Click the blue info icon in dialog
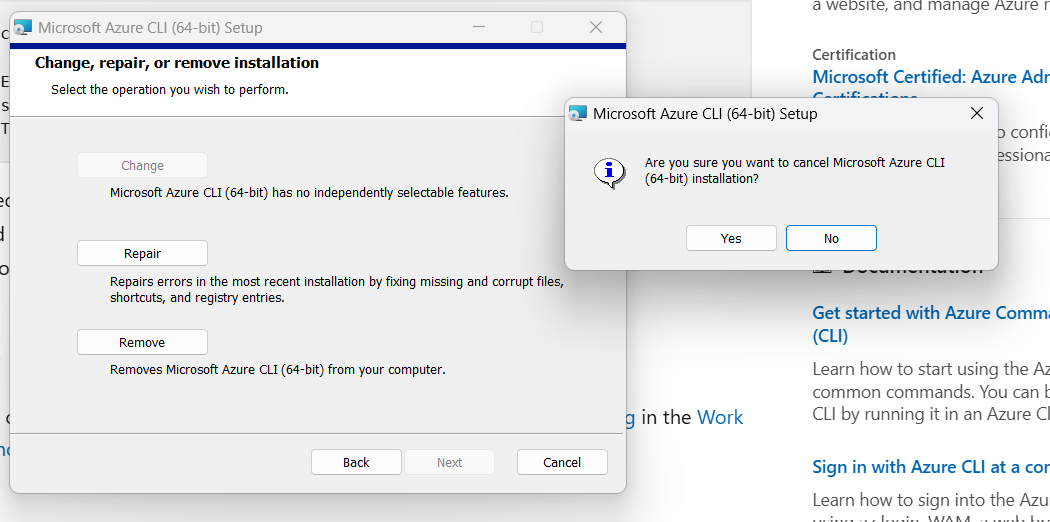1050x522 pixels. click(609, 173)
